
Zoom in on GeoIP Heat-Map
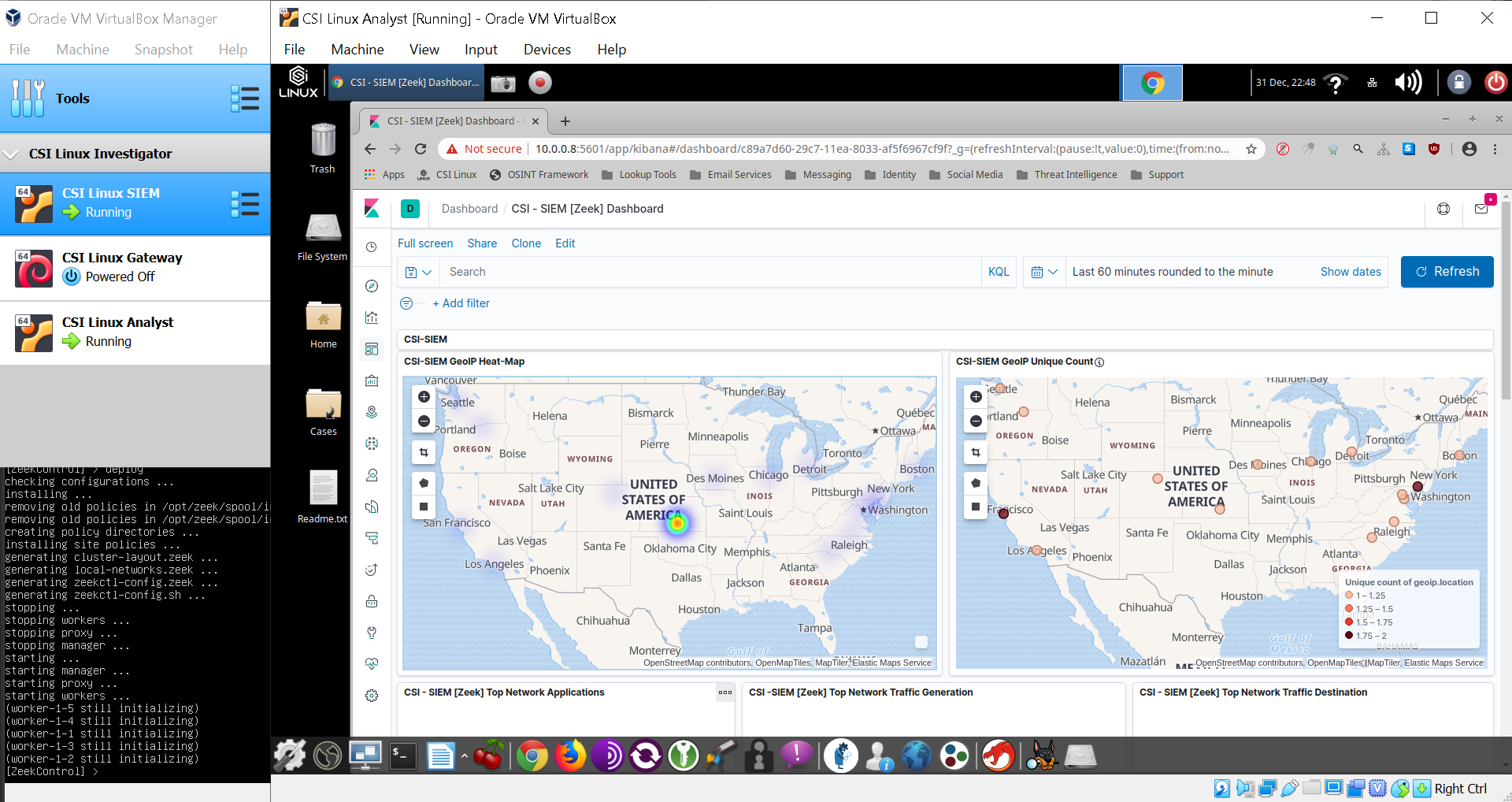[x=424, y=397]
